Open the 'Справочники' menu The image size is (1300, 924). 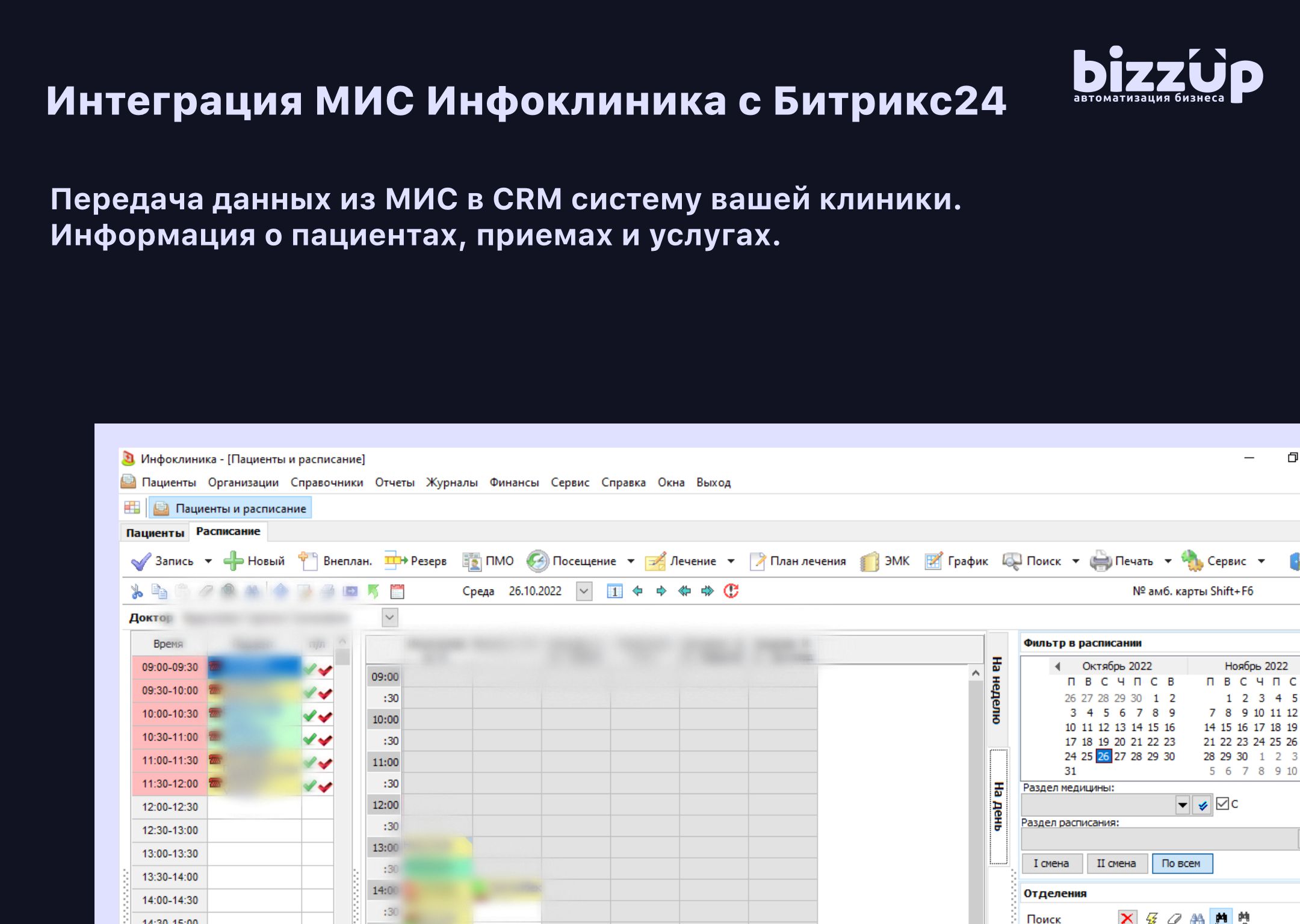tap(327, 482)
